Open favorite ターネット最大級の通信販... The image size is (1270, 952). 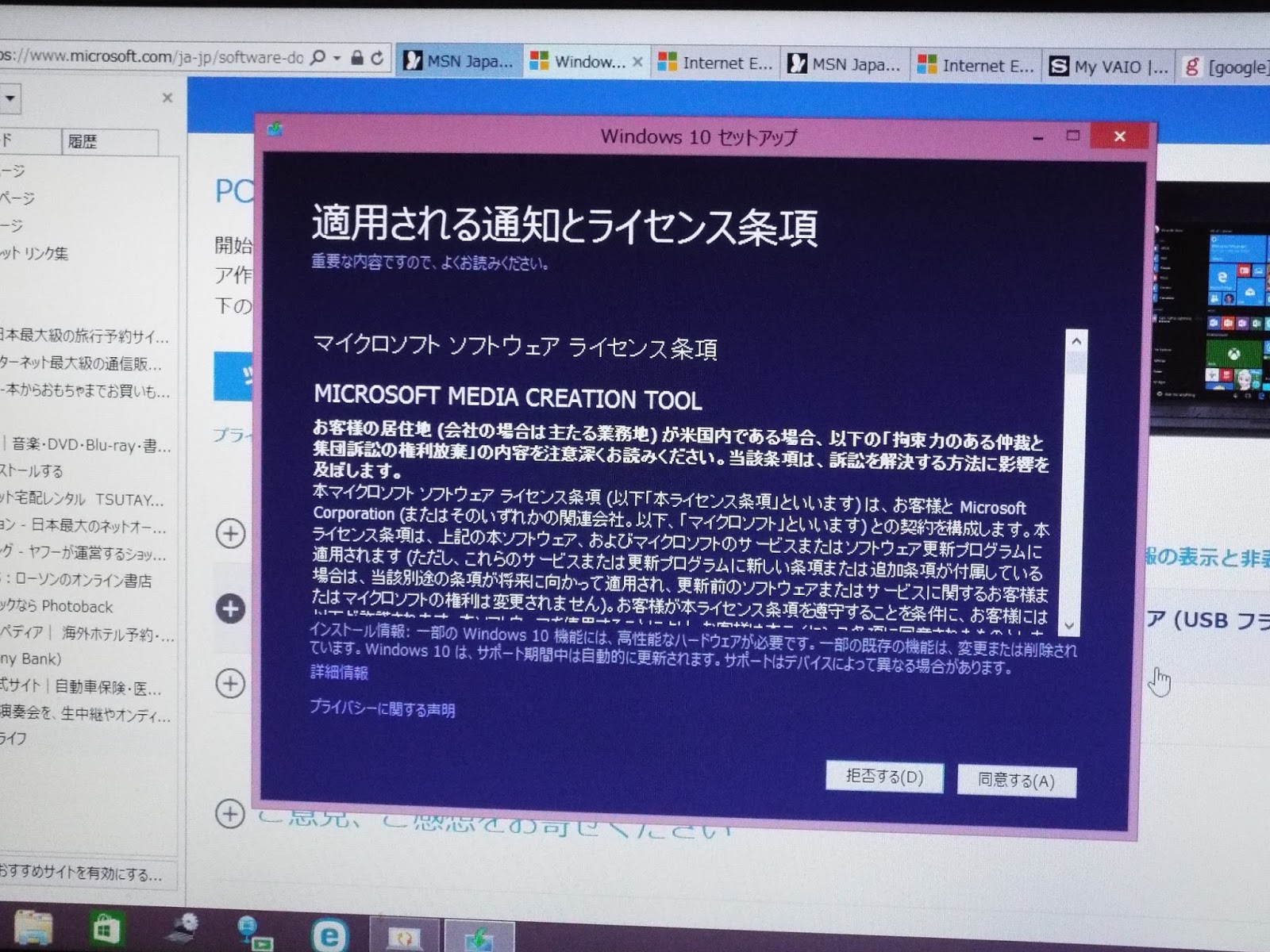[x=81, y=363]
